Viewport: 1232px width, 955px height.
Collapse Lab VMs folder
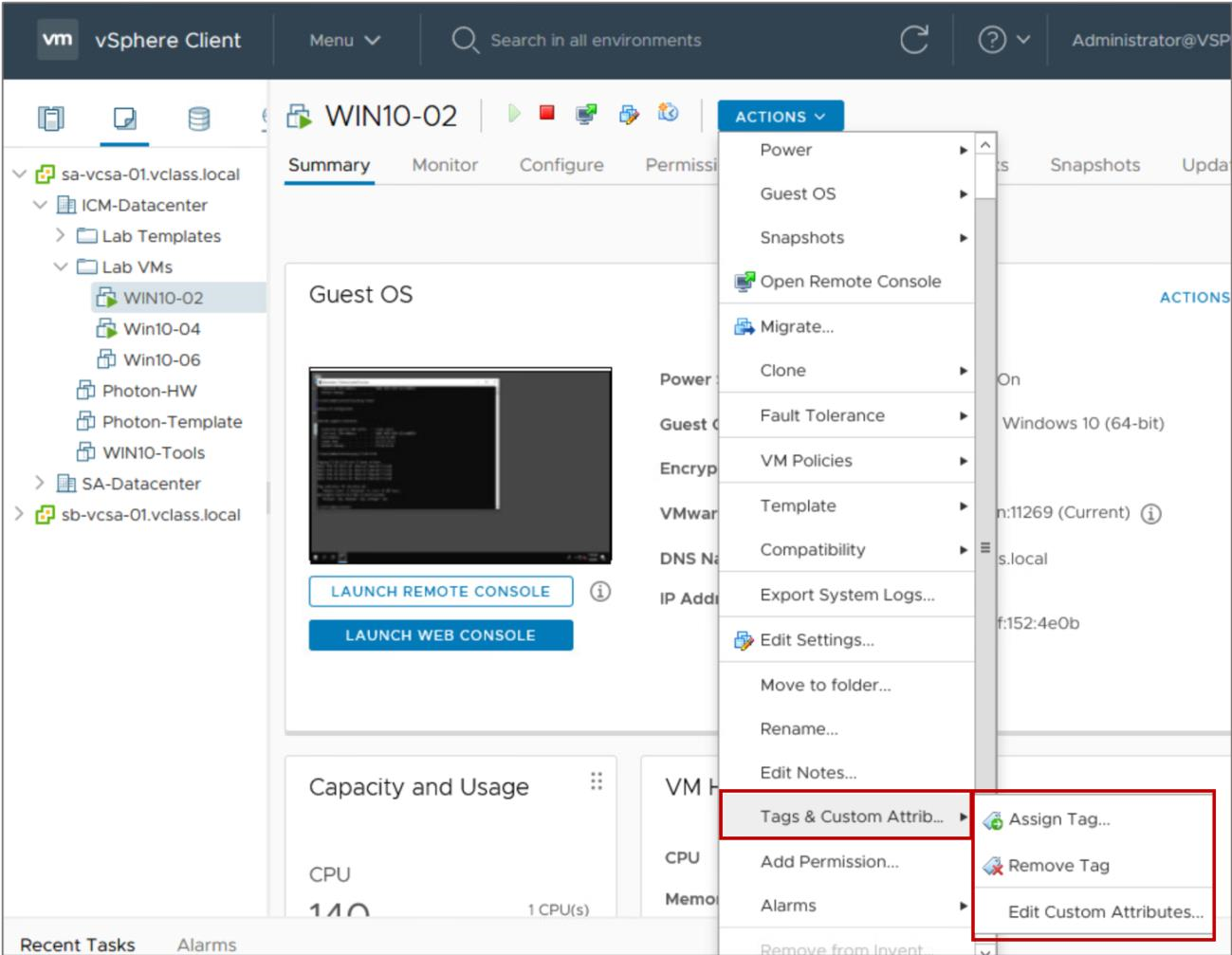[x=61, y=266]
